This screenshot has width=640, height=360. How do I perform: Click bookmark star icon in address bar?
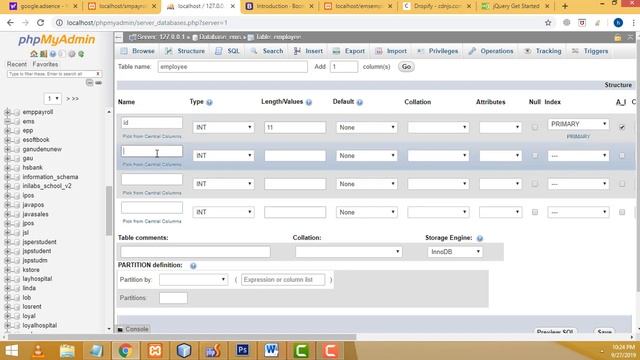pos(548,23)
